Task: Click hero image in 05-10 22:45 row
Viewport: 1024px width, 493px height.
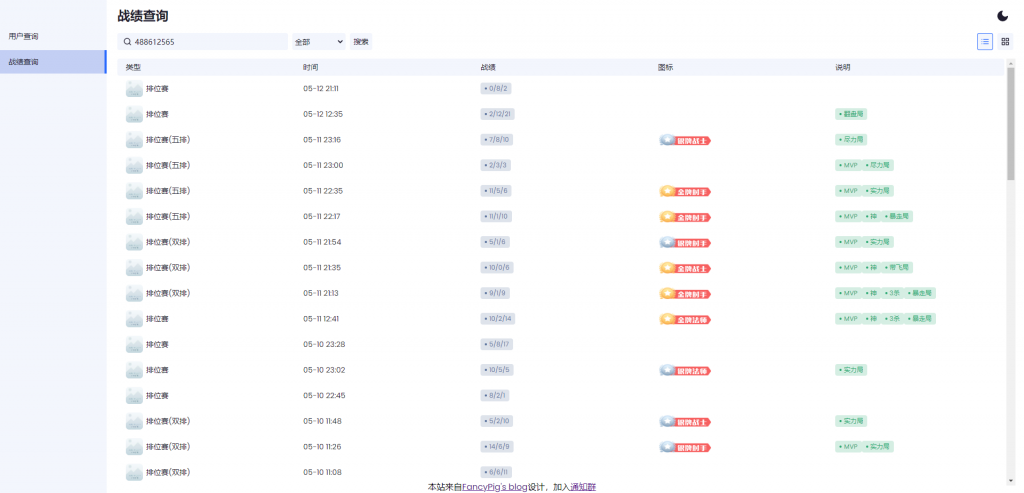Action: click(134, 396)
